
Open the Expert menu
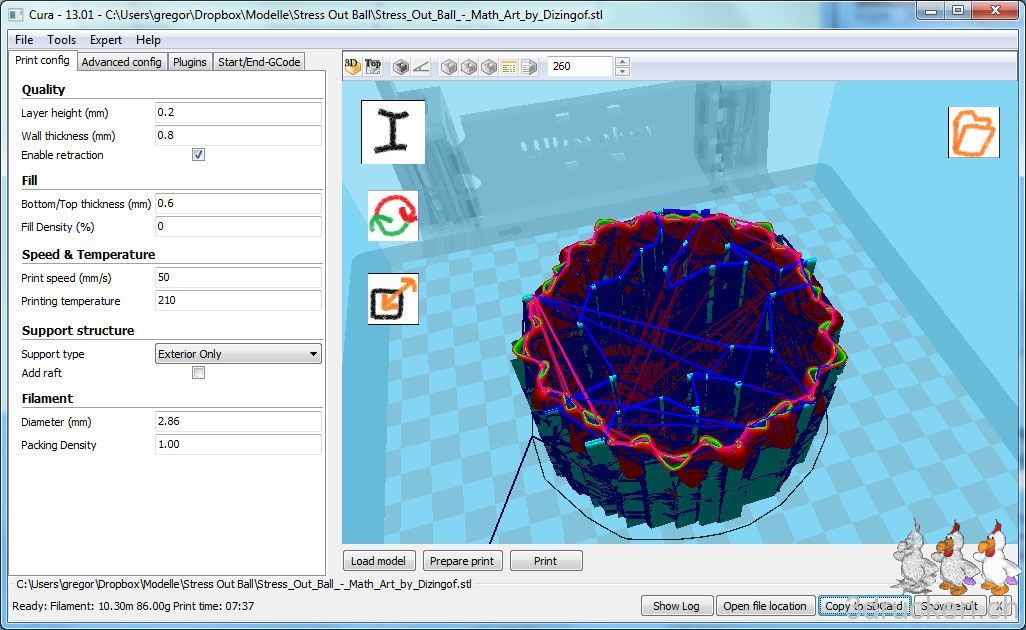[106, 40]
